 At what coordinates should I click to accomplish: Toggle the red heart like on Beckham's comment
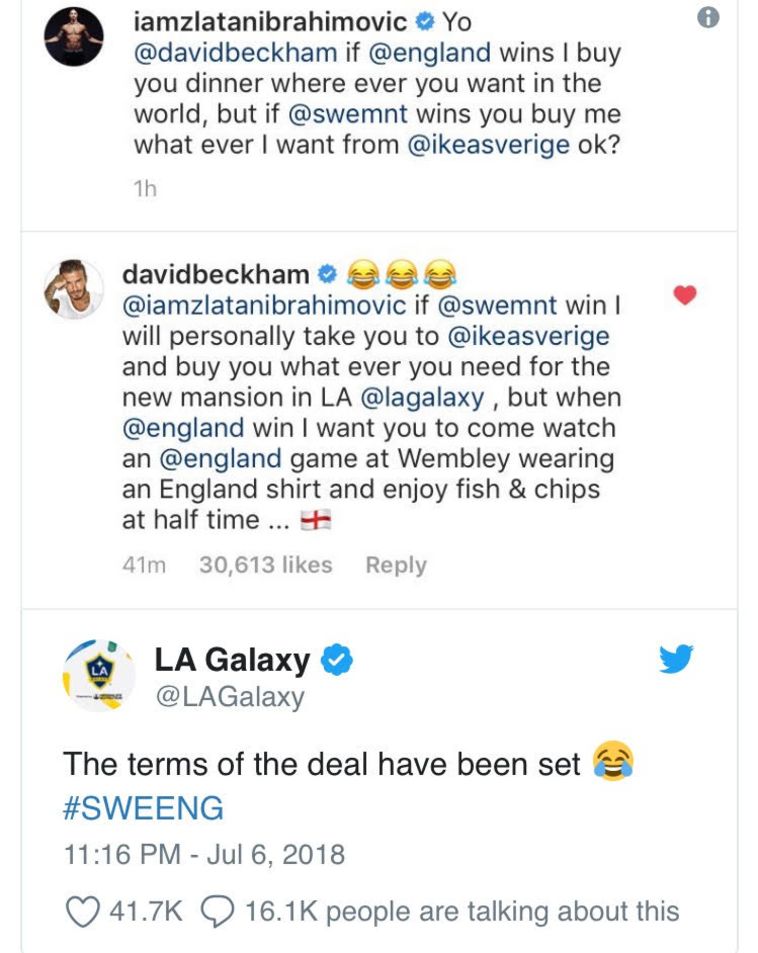point(685,294)
